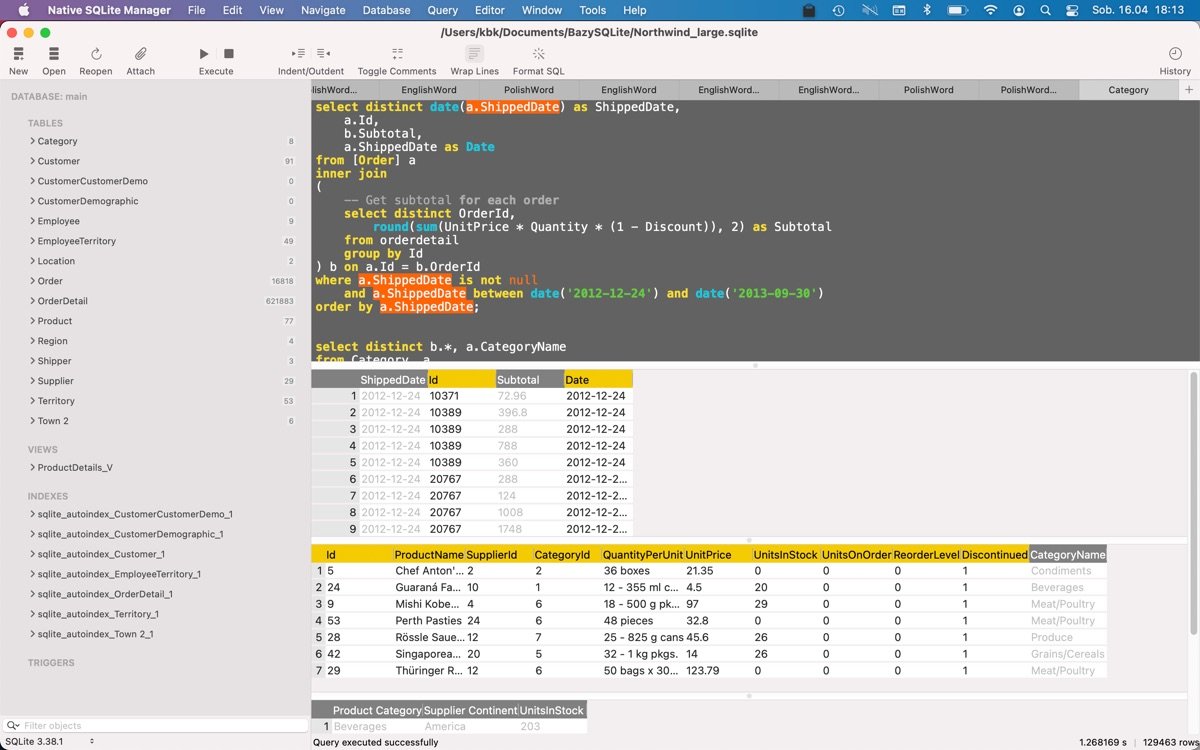Open the Database menu

[x=386, y=10]
